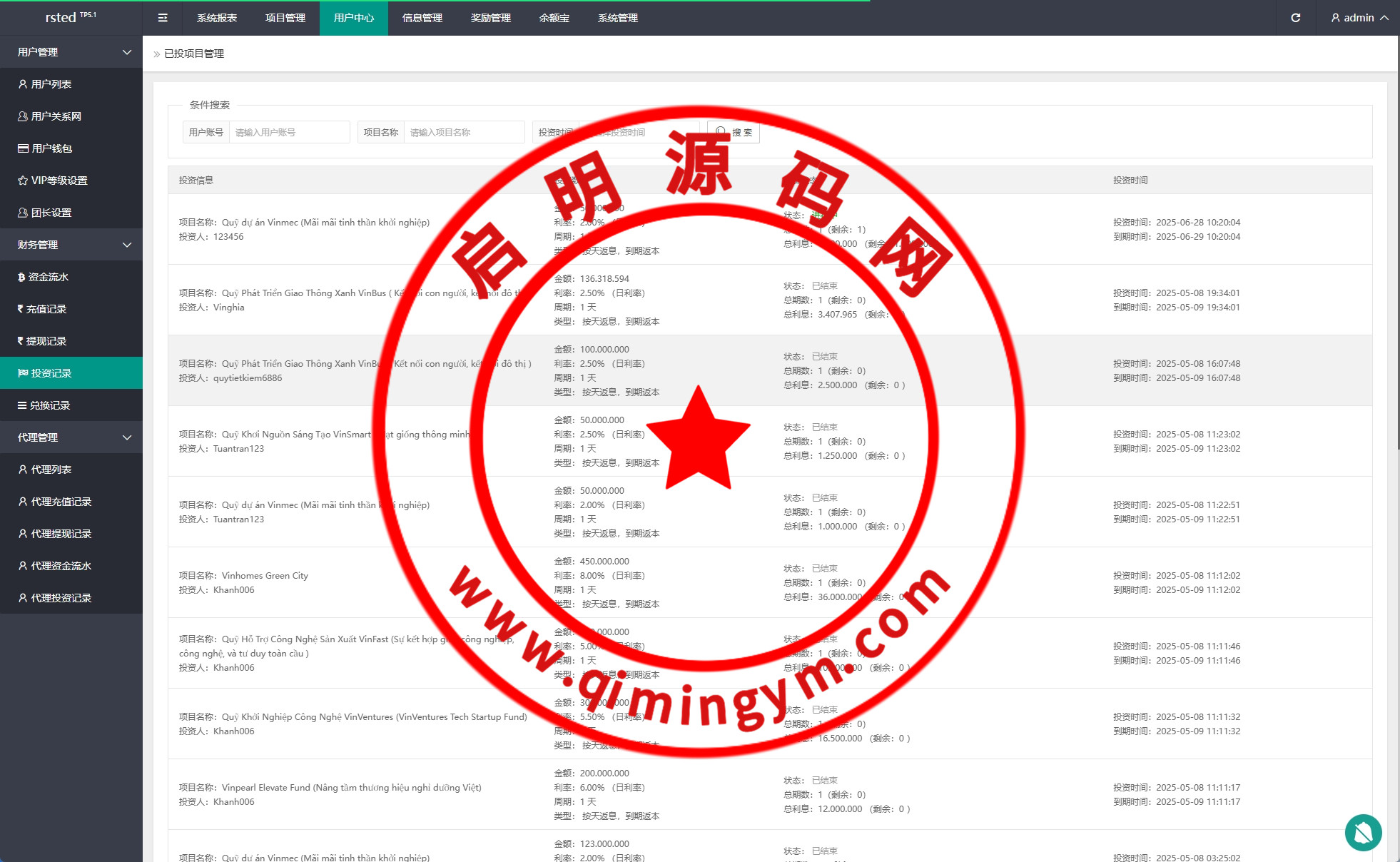Switch to 奖励管理 top tab
Image resolution: width=1400 pixels, height=862 pixels.
click(x=491, y=18)
